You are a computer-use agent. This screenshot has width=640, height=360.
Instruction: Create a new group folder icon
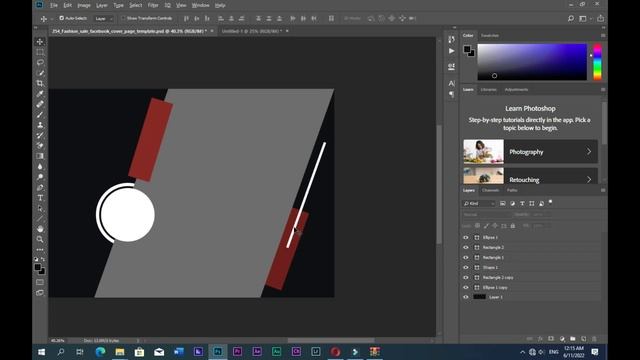(x=573, y=339)
